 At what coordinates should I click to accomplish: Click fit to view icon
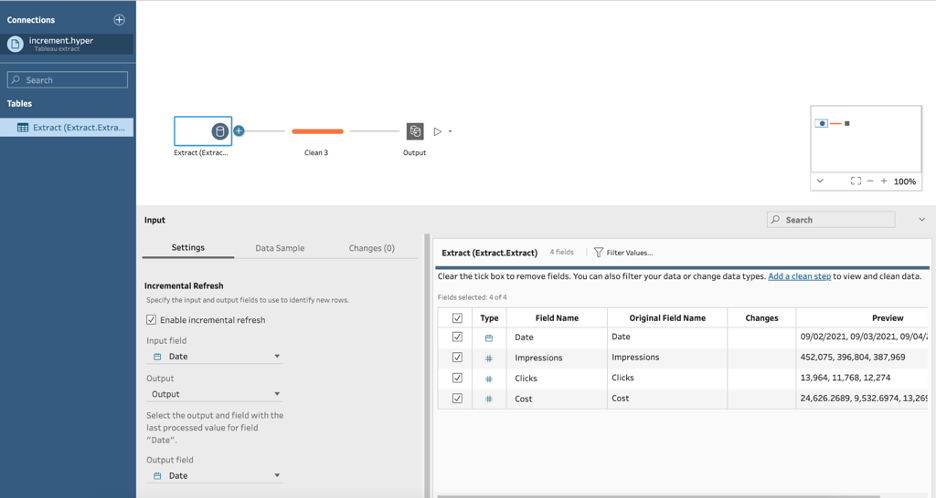click(855, 181)
